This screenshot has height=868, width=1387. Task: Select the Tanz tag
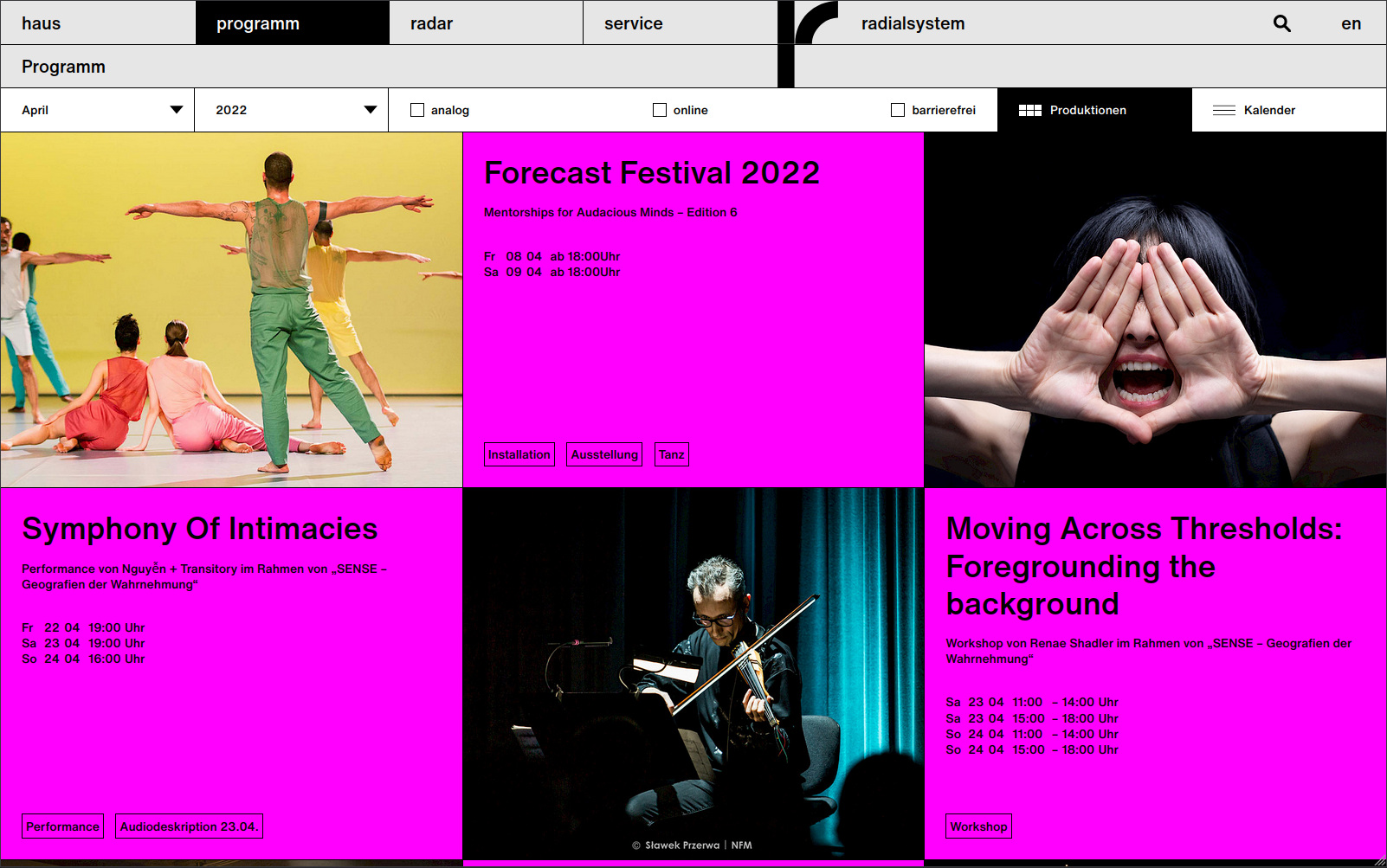671,454
